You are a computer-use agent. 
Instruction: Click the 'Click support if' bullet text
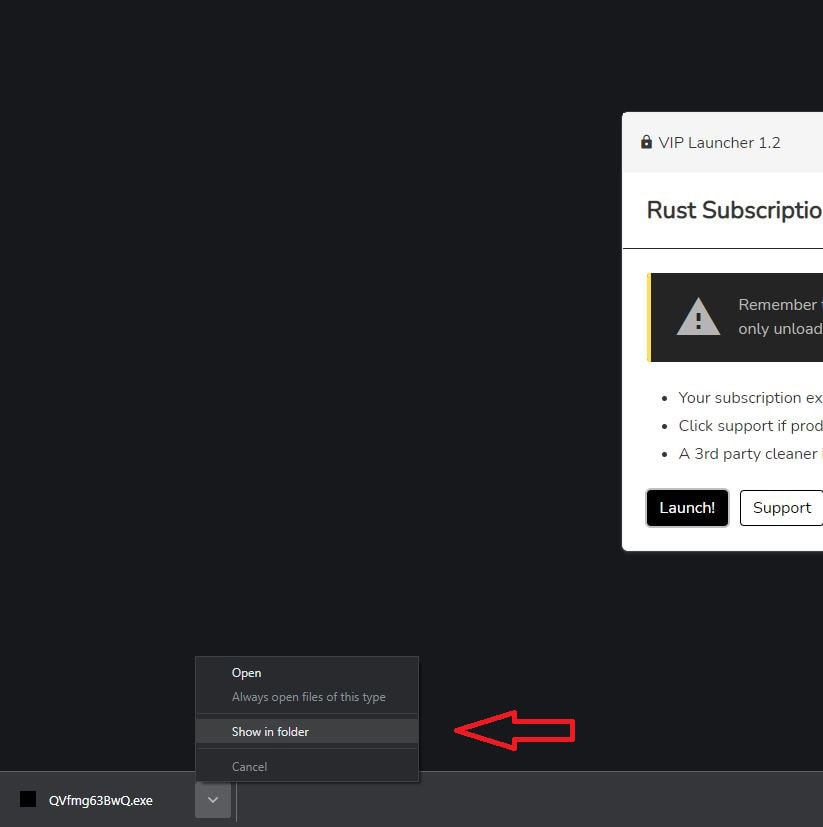click(749, 426)
